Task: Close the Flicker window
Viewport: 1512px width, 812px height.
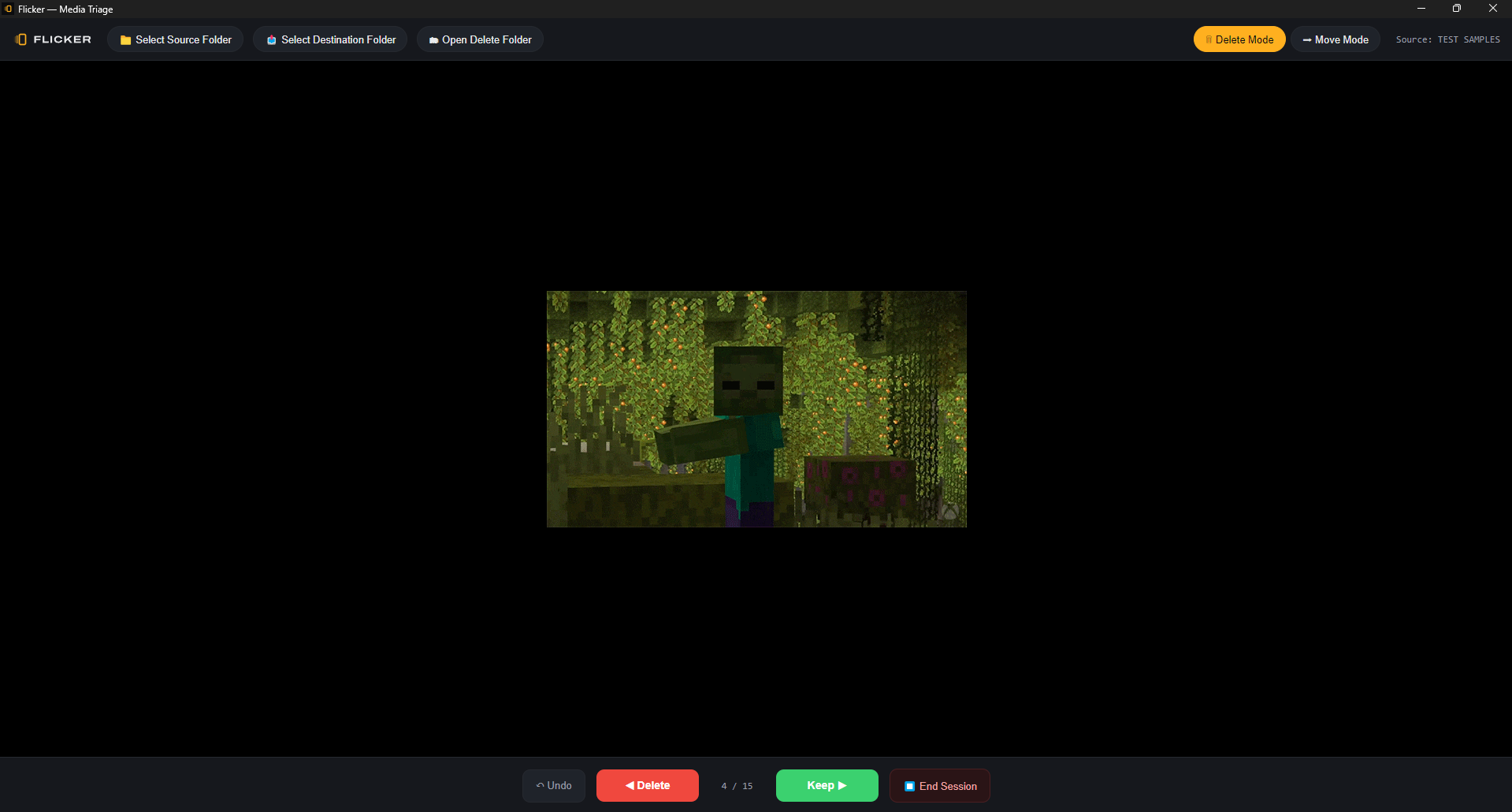Action: (1493, 9)
